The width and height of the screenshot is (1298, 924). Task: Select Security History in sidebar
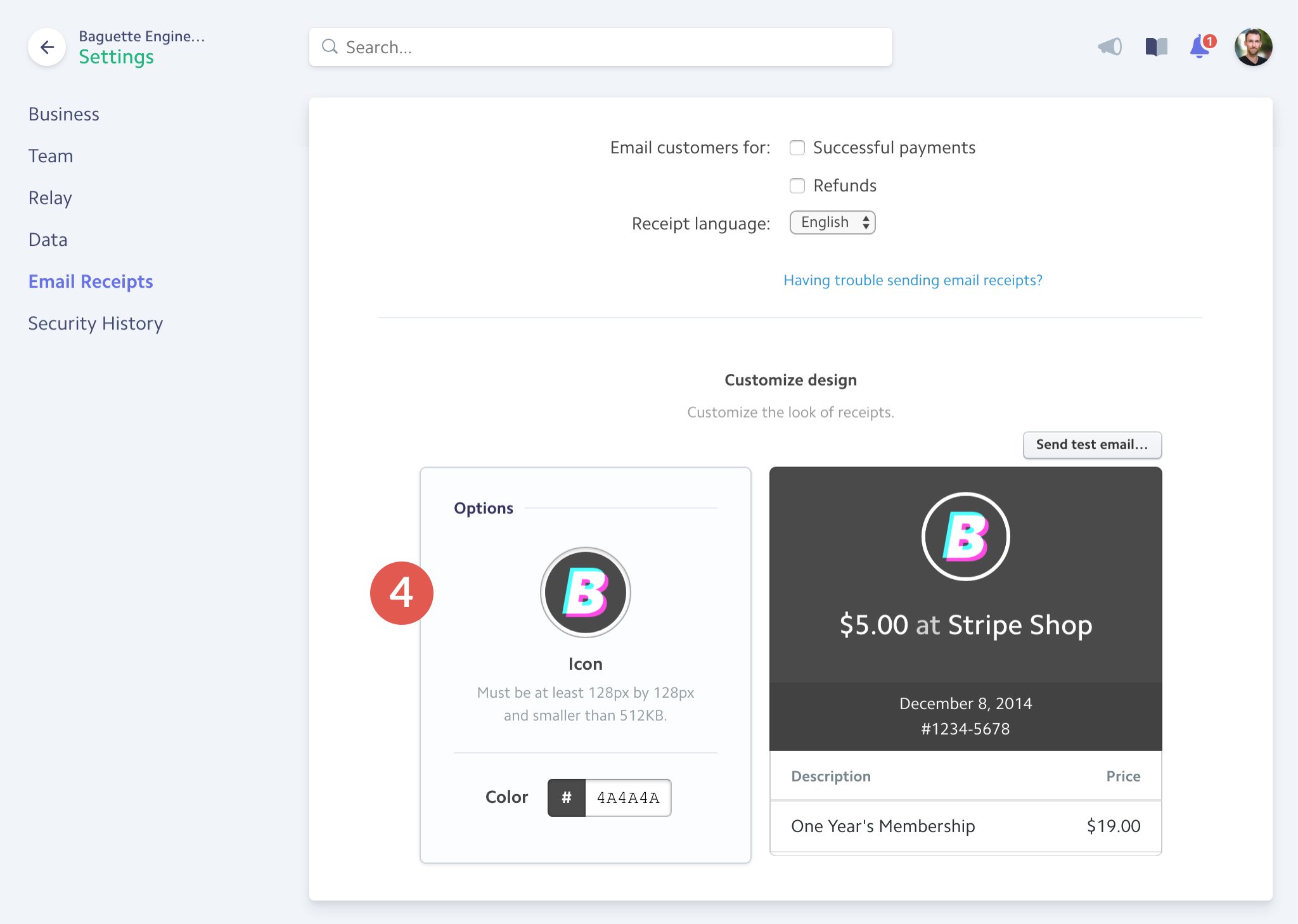click(96, 323)
